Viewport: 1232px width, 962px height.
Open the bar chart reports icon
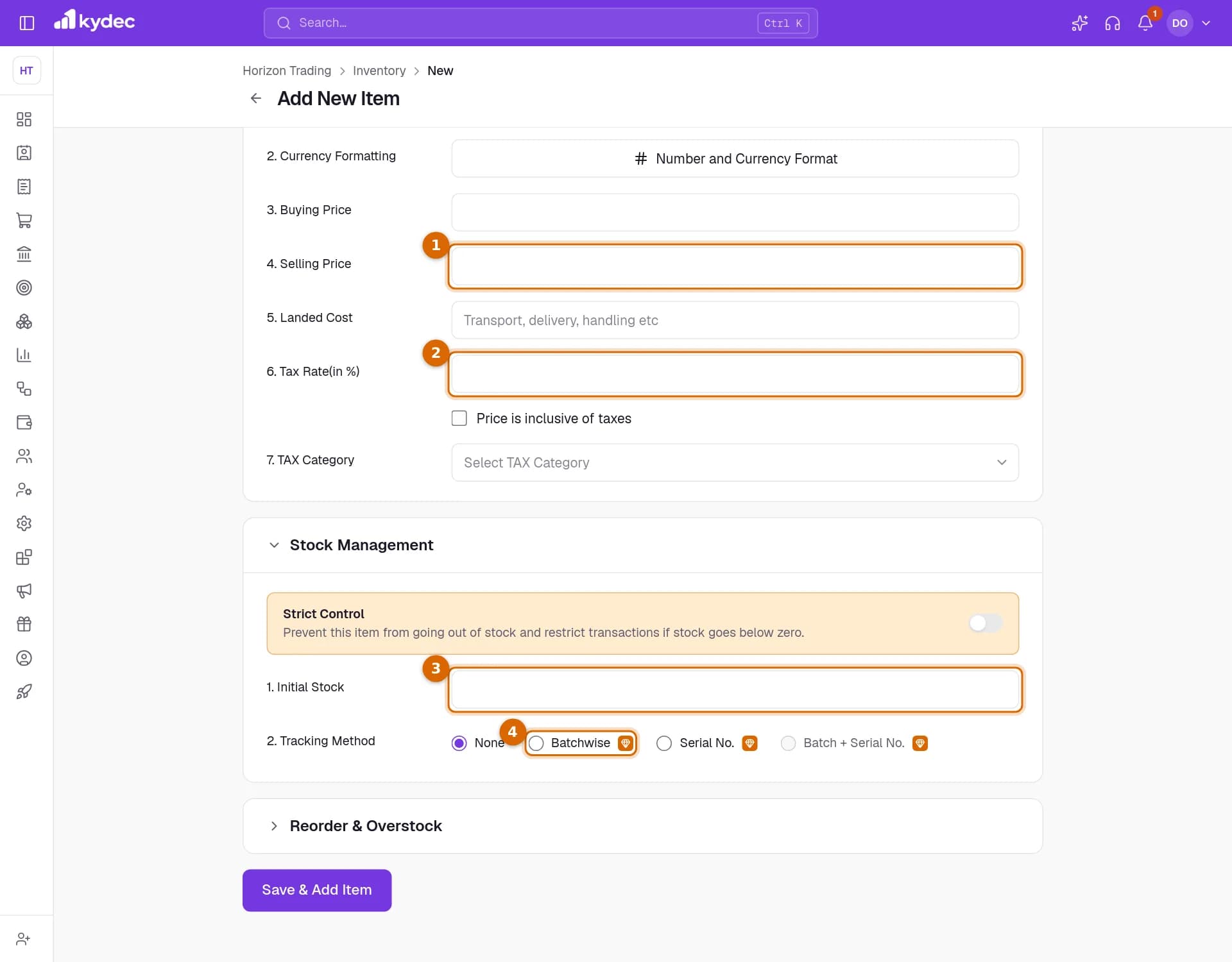pos(24,355)
